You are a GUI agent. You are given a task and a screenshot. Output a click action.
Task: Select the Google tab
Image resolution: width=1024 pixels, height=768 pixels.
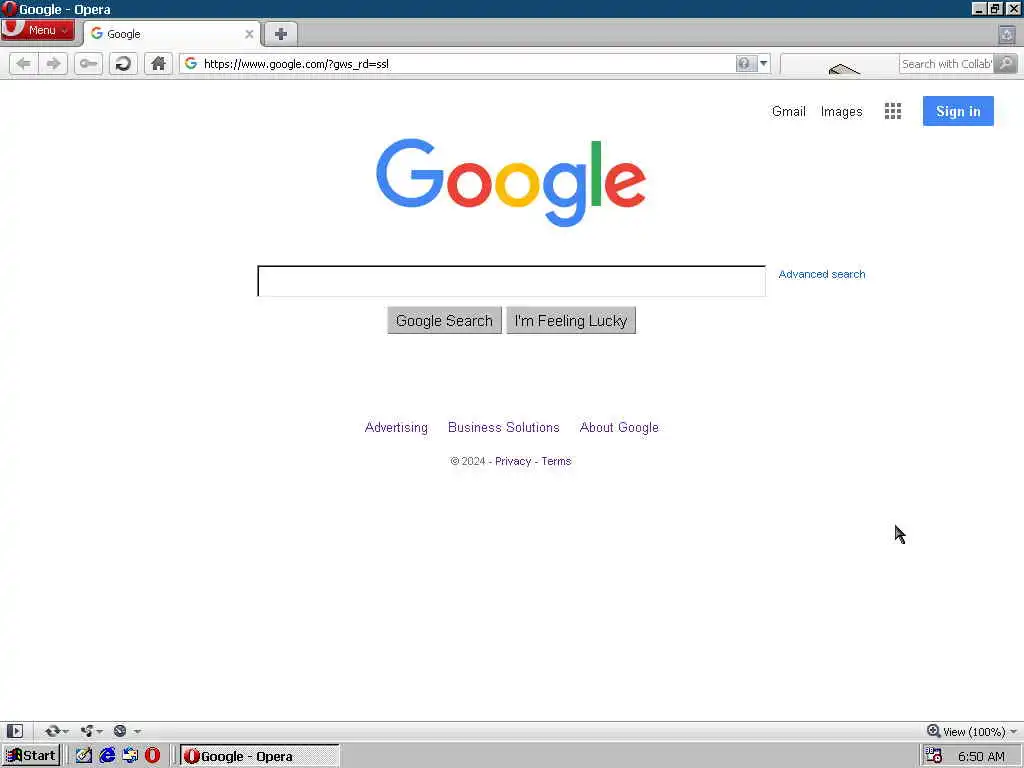click(x=171, y=34)
